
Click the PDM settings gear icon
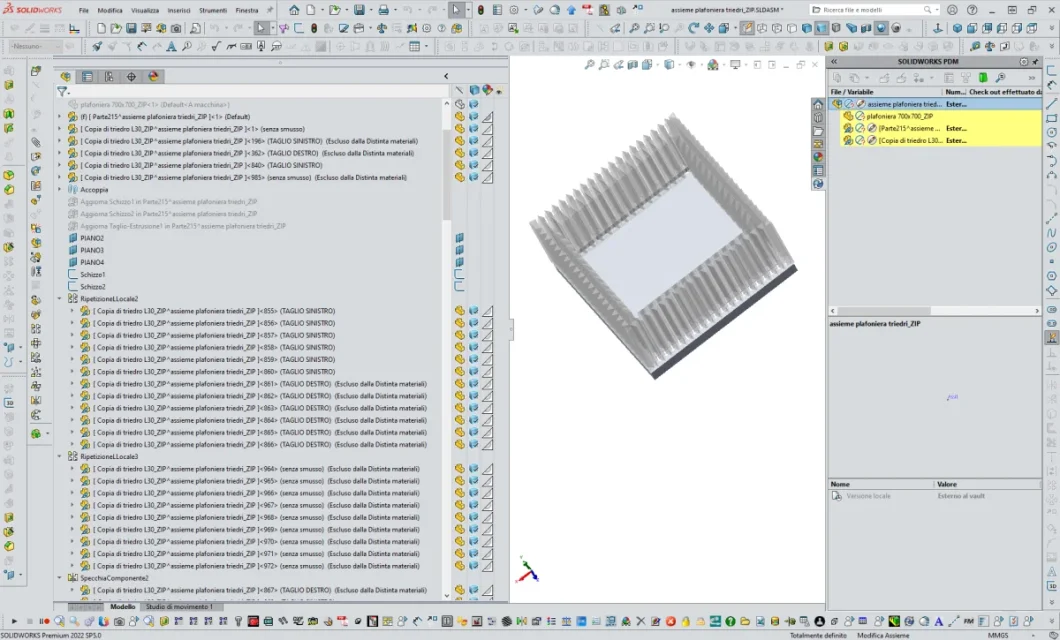[1024, 62]
